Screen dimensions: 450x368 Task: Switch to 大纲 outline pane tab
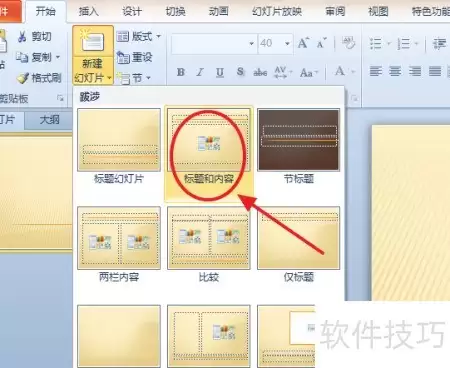[x=49, y=119]
